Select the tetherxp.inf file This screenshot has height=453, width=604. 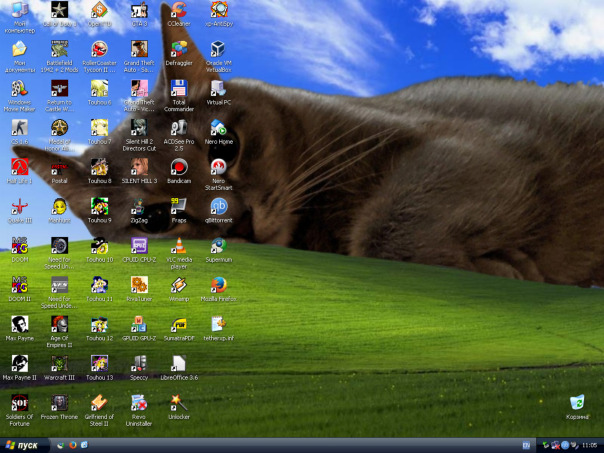click(x=218, y=325)
